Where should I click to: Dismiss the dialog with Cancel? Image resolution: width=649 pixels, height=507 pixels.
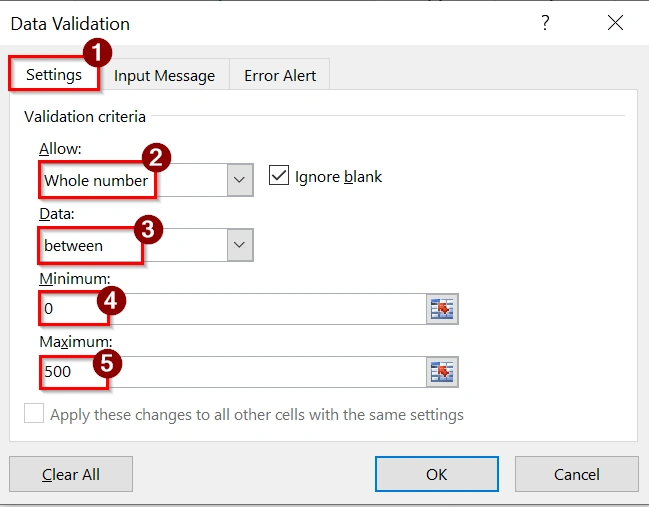(577, 474)
